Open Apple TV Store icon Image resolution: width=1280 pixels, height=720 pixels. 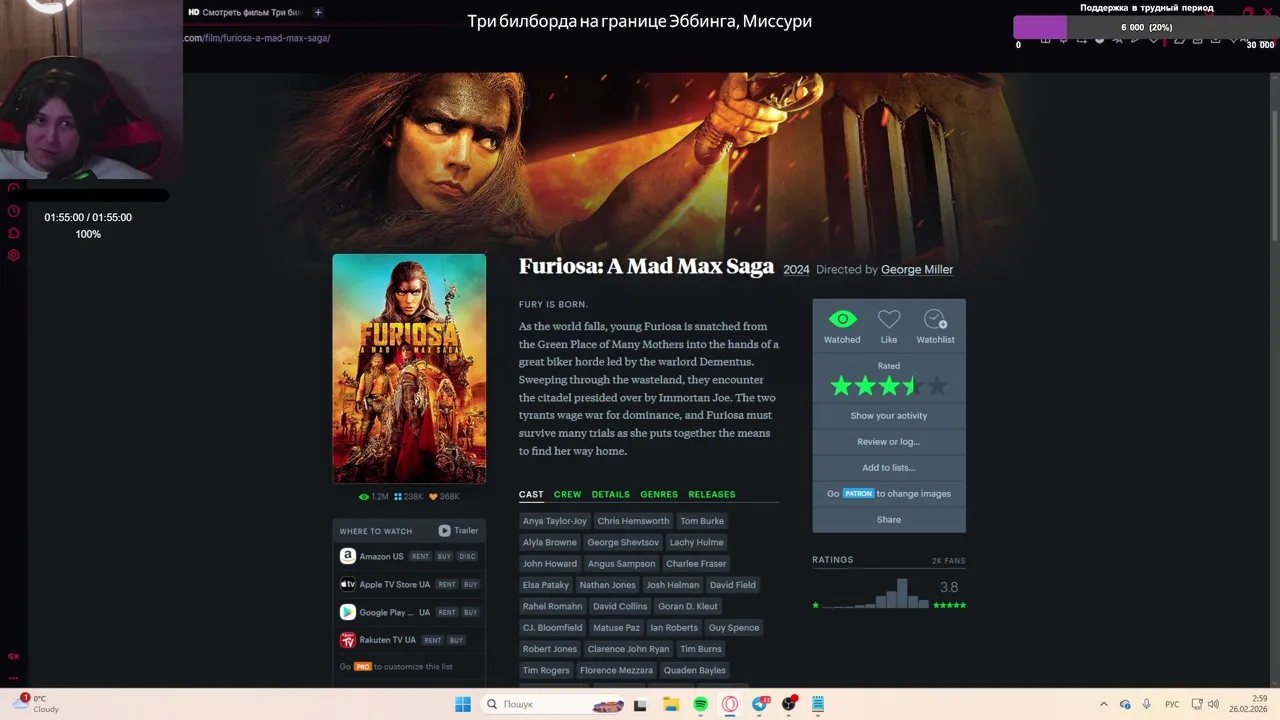tap(347, 584)
